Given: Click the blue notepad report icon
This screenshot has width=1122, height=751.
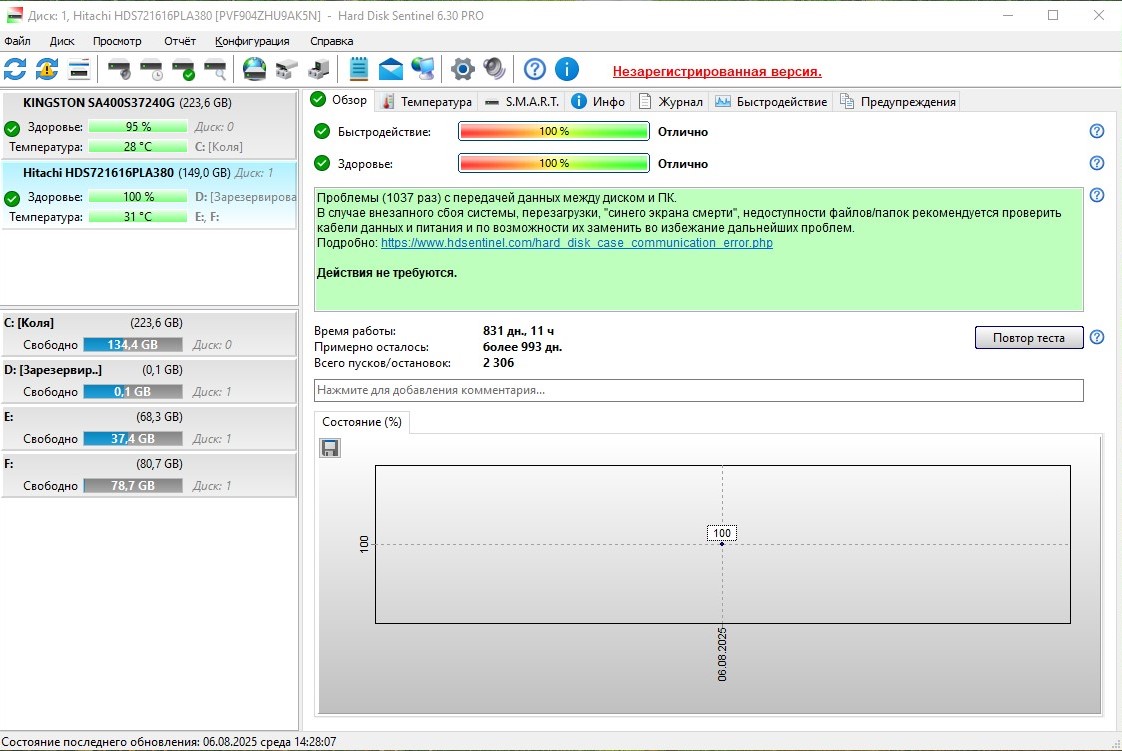Looking at the screenshot, I should 358,69.
